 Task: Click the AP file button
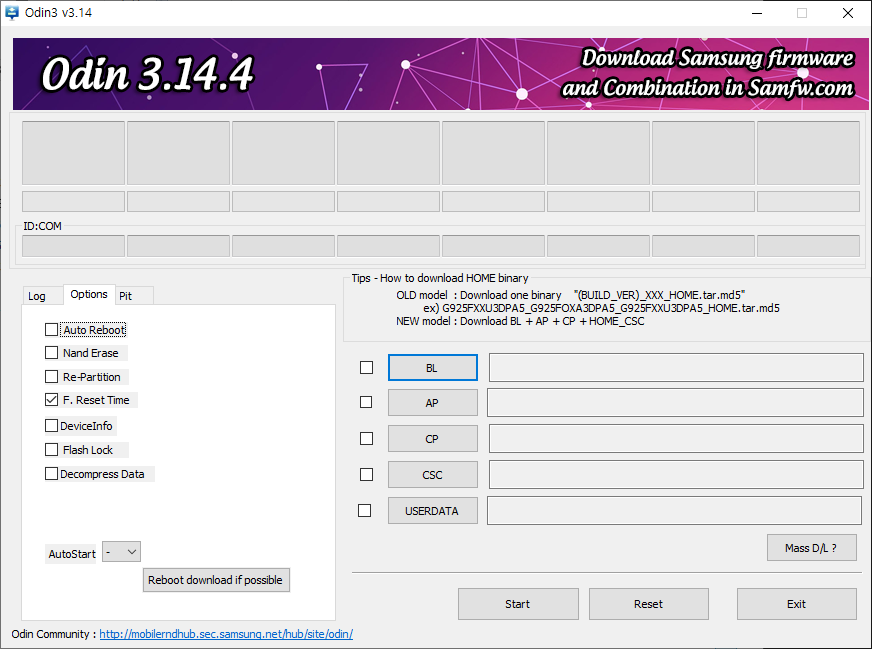pos(433,403)
